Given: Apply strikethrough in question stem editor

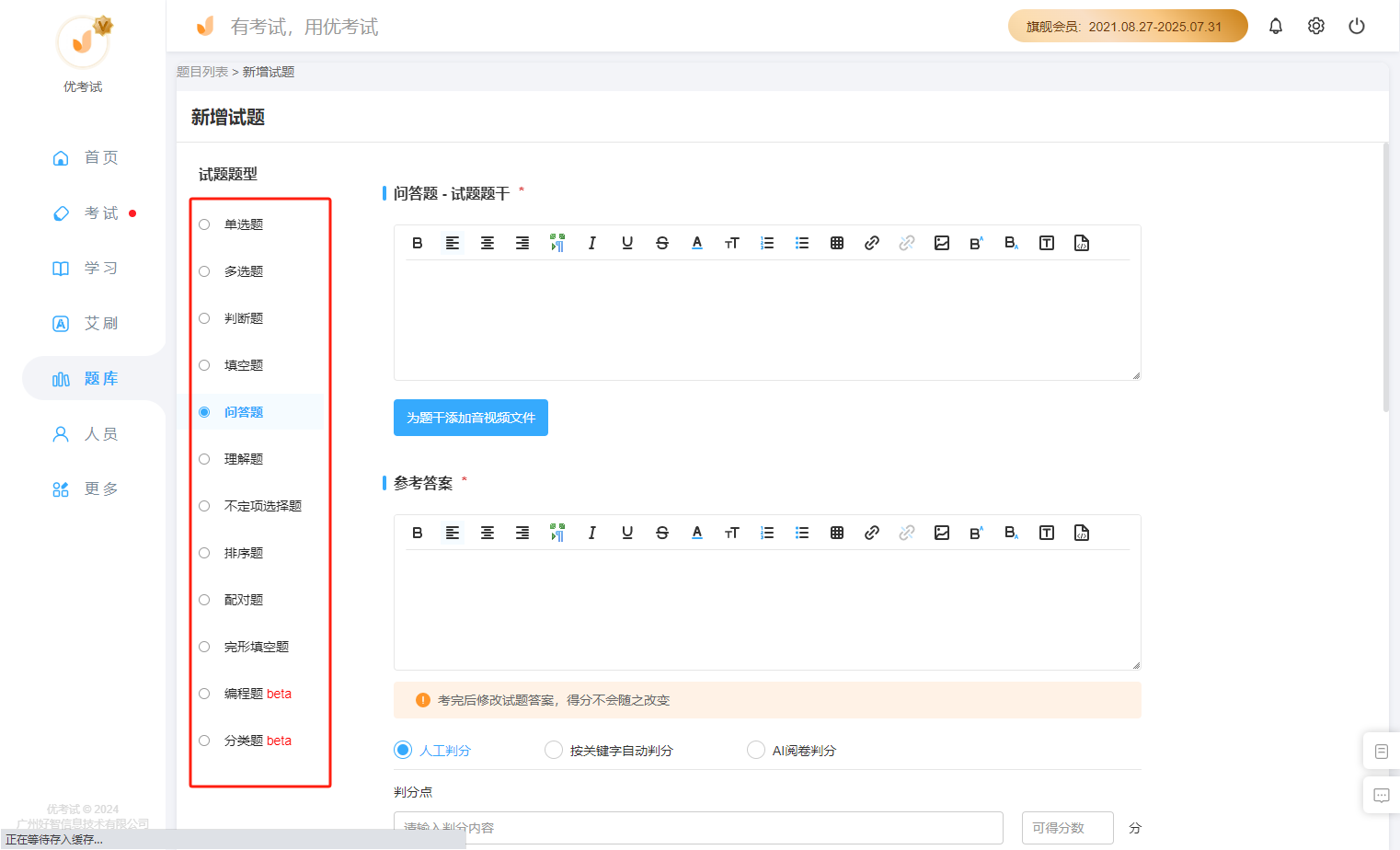Looking at the screenshot, I should [x=662, y=243].
